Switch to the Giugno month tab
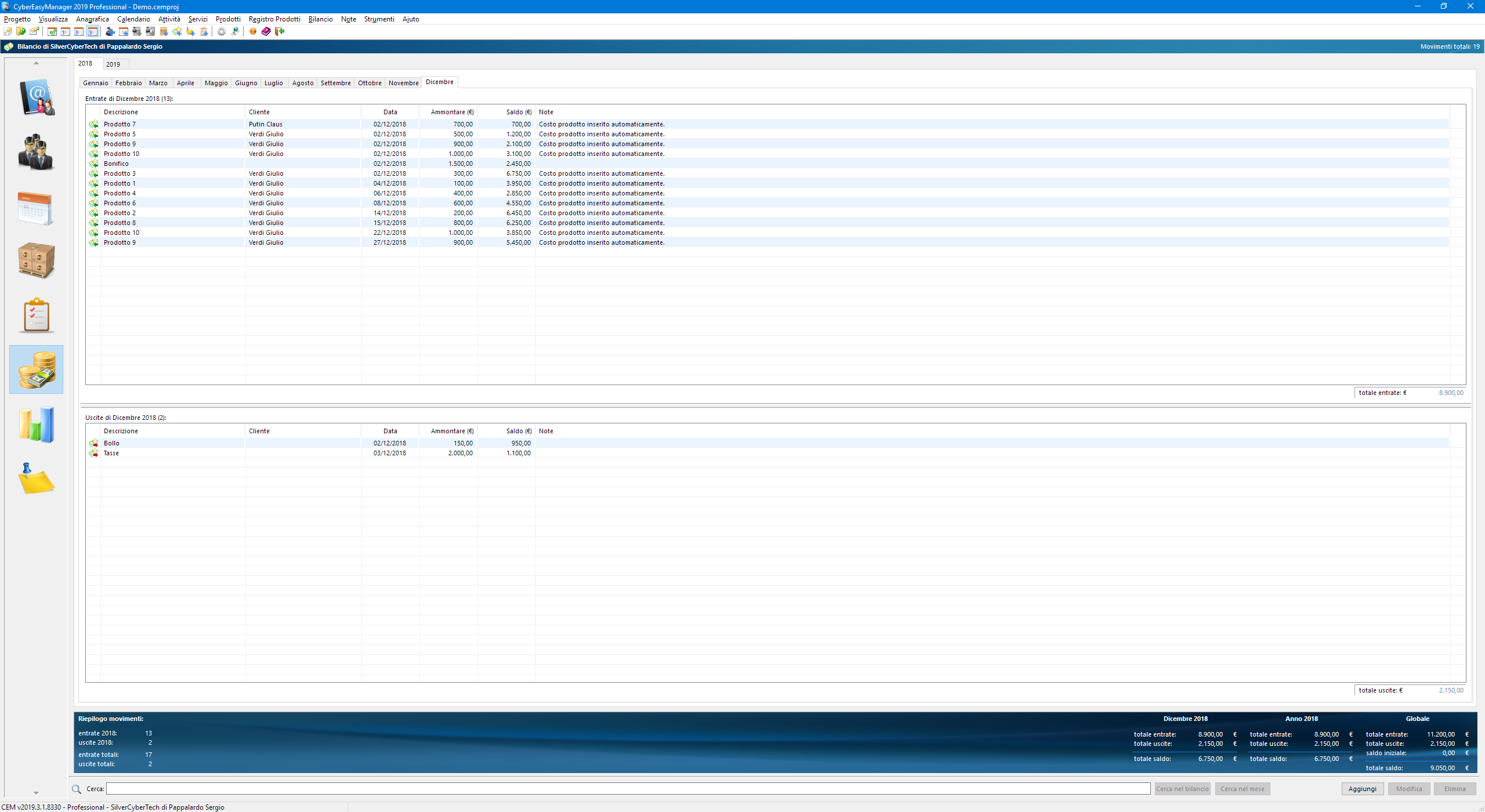This screenshot has width=1485, height=812. click(x=246, y=83)
